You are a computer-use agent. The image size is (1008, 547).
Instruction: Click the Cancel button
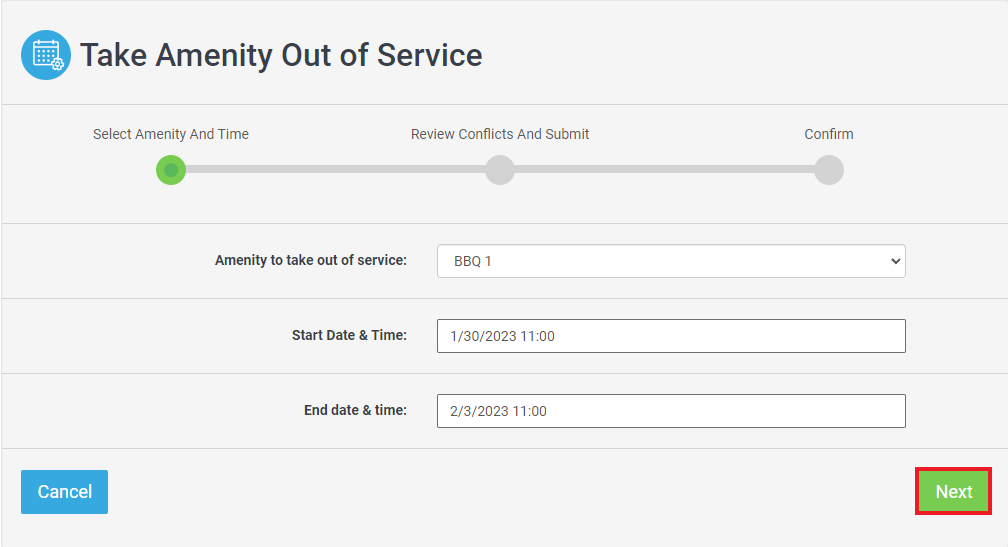64,492
